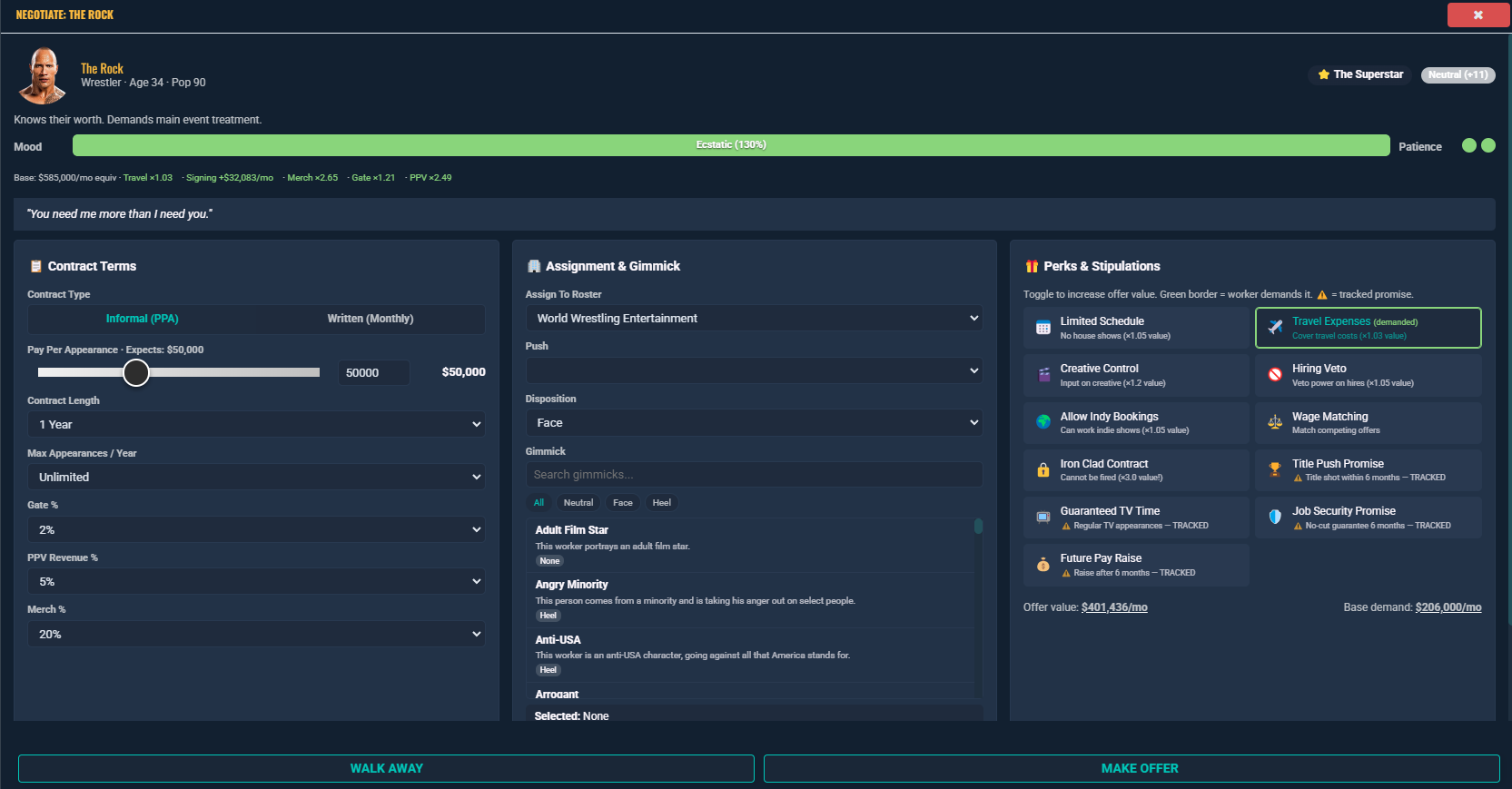The height and width of the screenshot is (789, 1512).
Task: Click the Pay Per Appearance slider handle
Action: click(136, 372)
